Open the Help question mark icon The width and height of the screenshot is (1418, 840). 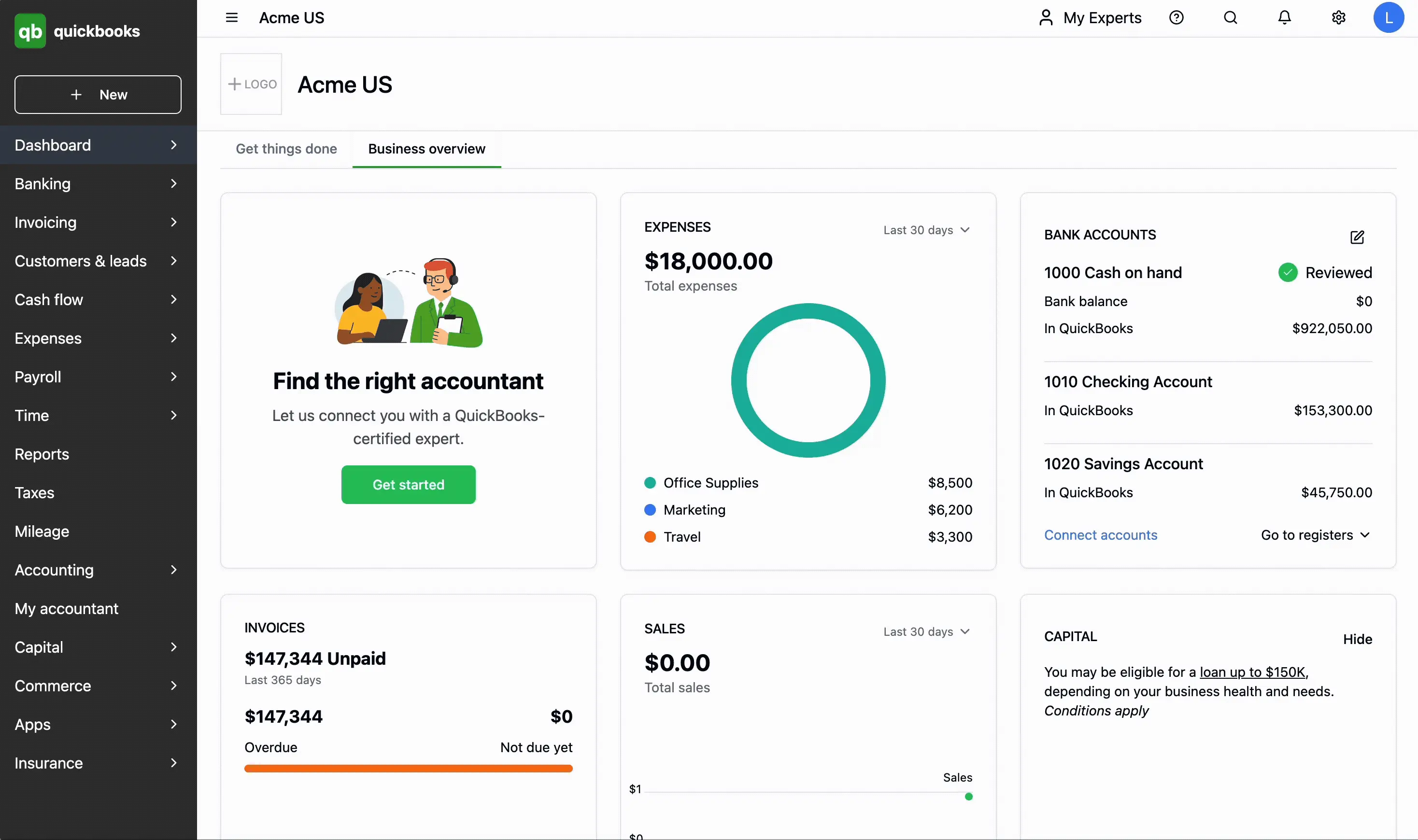(1176, 17)
